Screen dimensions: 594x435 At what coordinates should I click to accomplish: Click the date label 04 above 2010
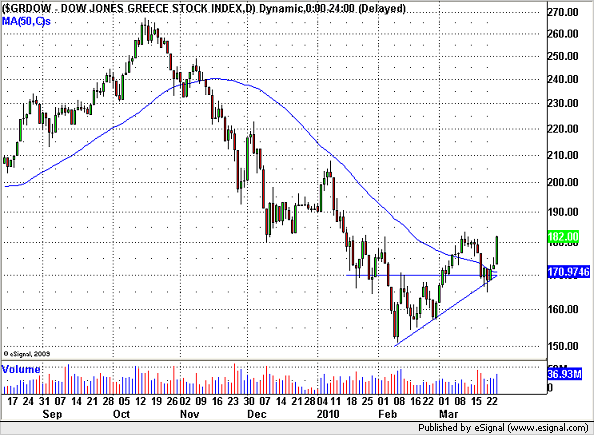point(322,401)
